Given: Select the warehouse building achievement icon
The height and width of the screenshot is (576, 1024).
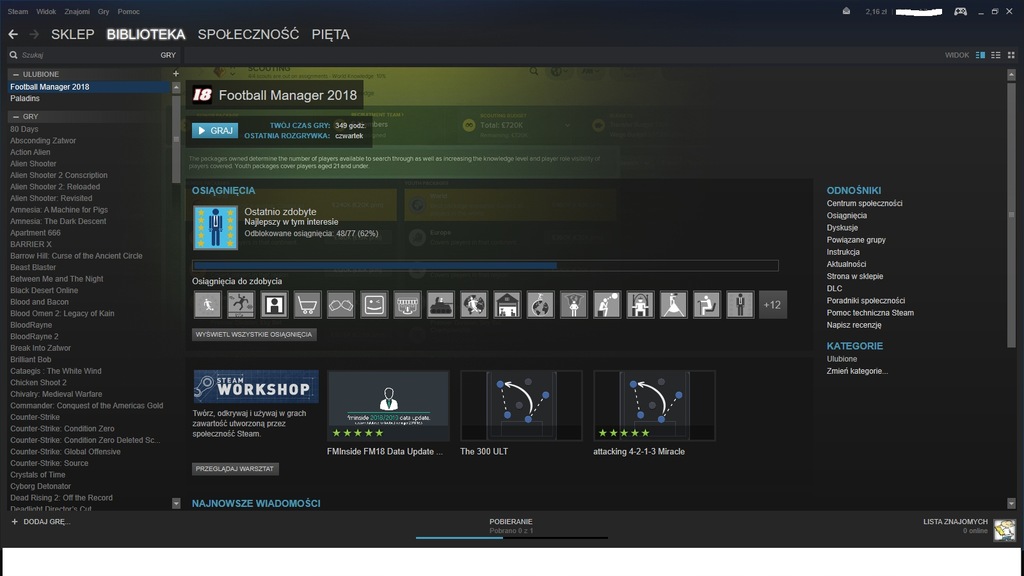Looking at the screenshot, I should click(507, 305).
